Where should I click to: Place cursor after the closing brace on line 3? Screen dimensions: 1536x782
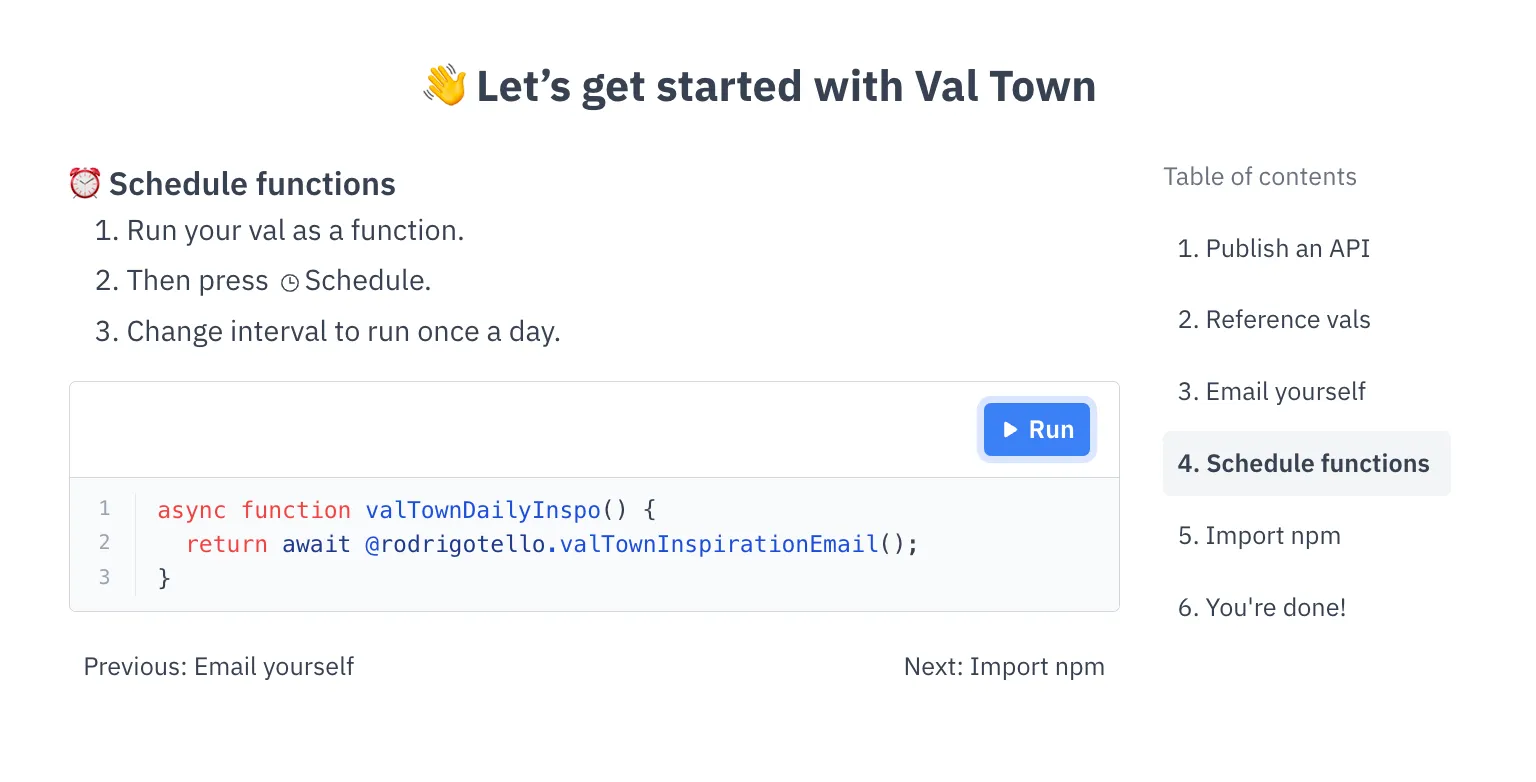click(172, 578)
